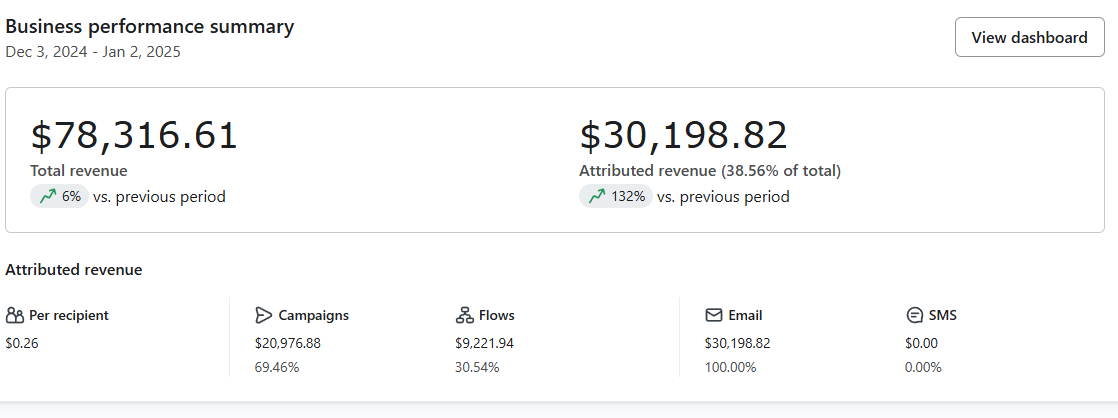
Task: Select the large $30,198.82 attributed revenue figure
Action: pos(683,136)
